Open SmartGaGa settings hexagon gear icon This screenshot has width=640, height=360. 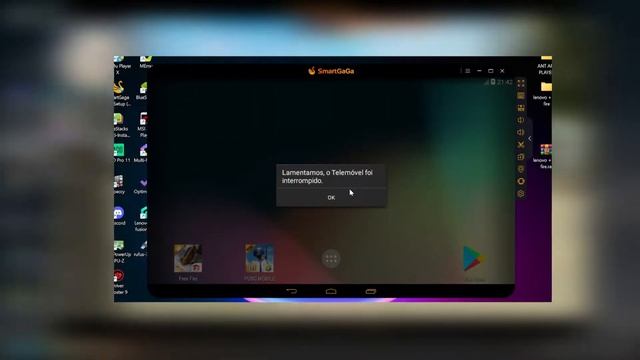(x=521, y=193)
